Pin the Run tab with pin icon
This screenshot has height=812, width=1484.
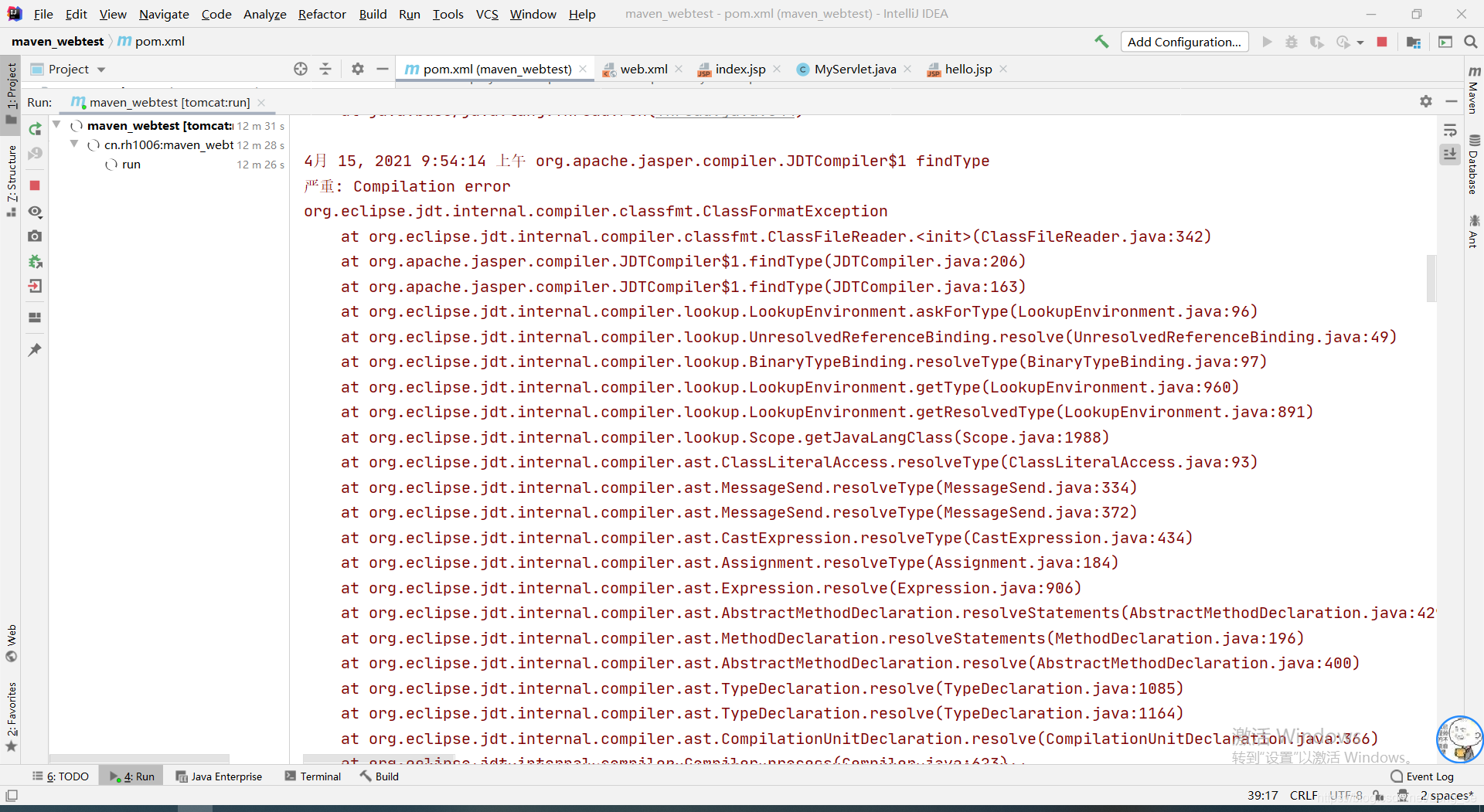click(x=35, y=350)
